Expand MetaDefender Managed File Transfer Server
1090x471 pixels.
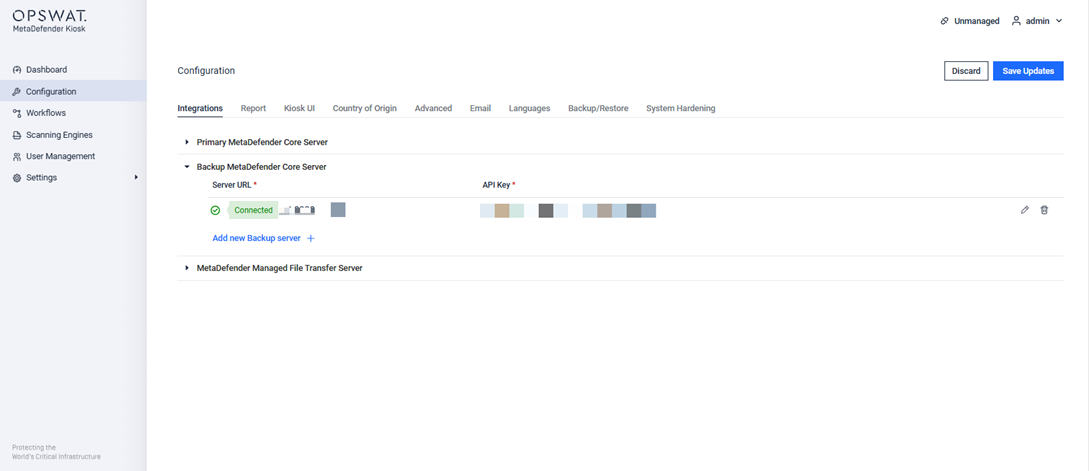click(x=187, y=267)
